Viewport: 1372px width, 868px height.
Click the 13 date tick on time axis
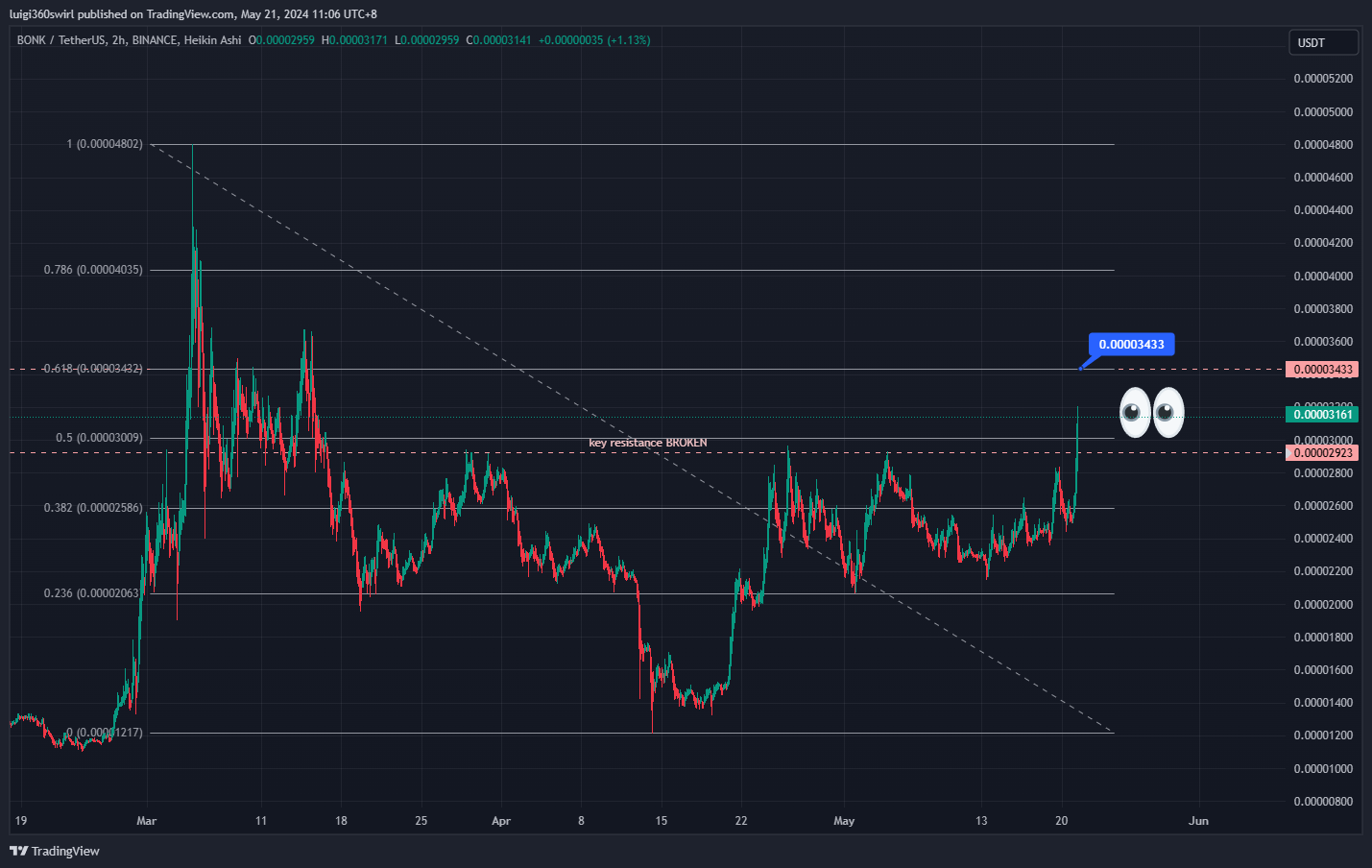[x=981, y=821]
